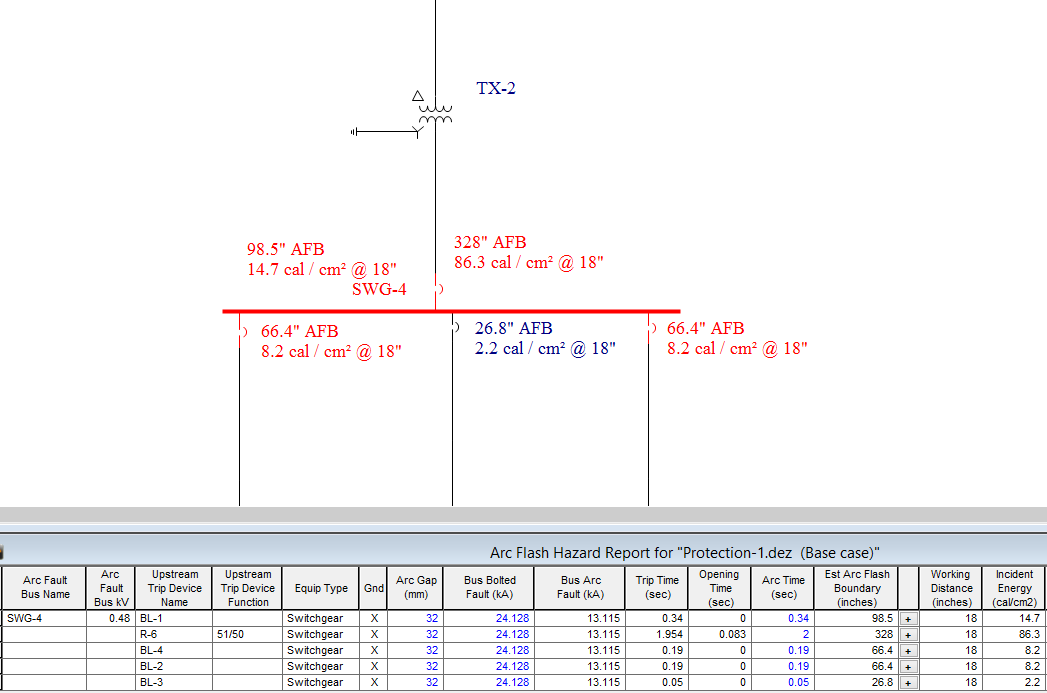Select the main breaker symbol above SWG-4 bus
1047x693 pixels.
438,290
